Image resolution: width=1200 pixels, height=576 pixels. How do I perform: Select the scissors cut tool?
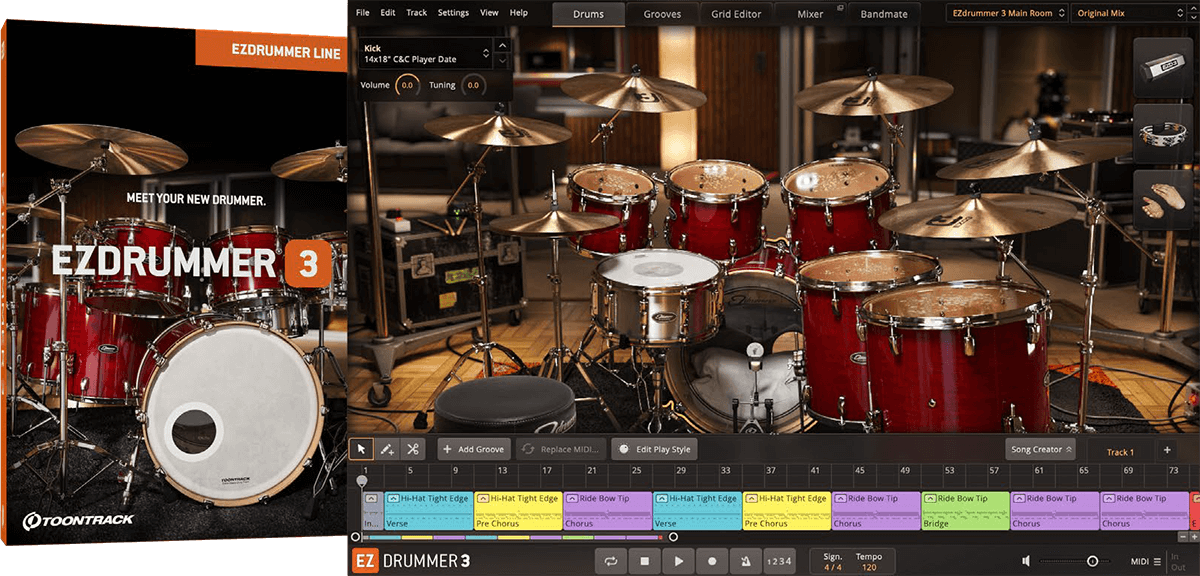(411, 448)
